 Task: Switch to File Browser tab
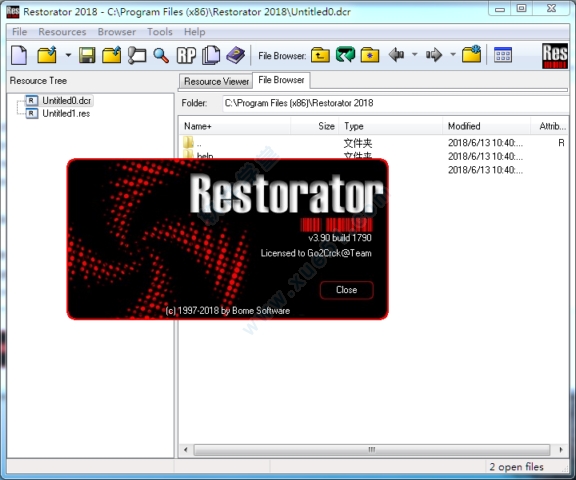coord(281,80)
